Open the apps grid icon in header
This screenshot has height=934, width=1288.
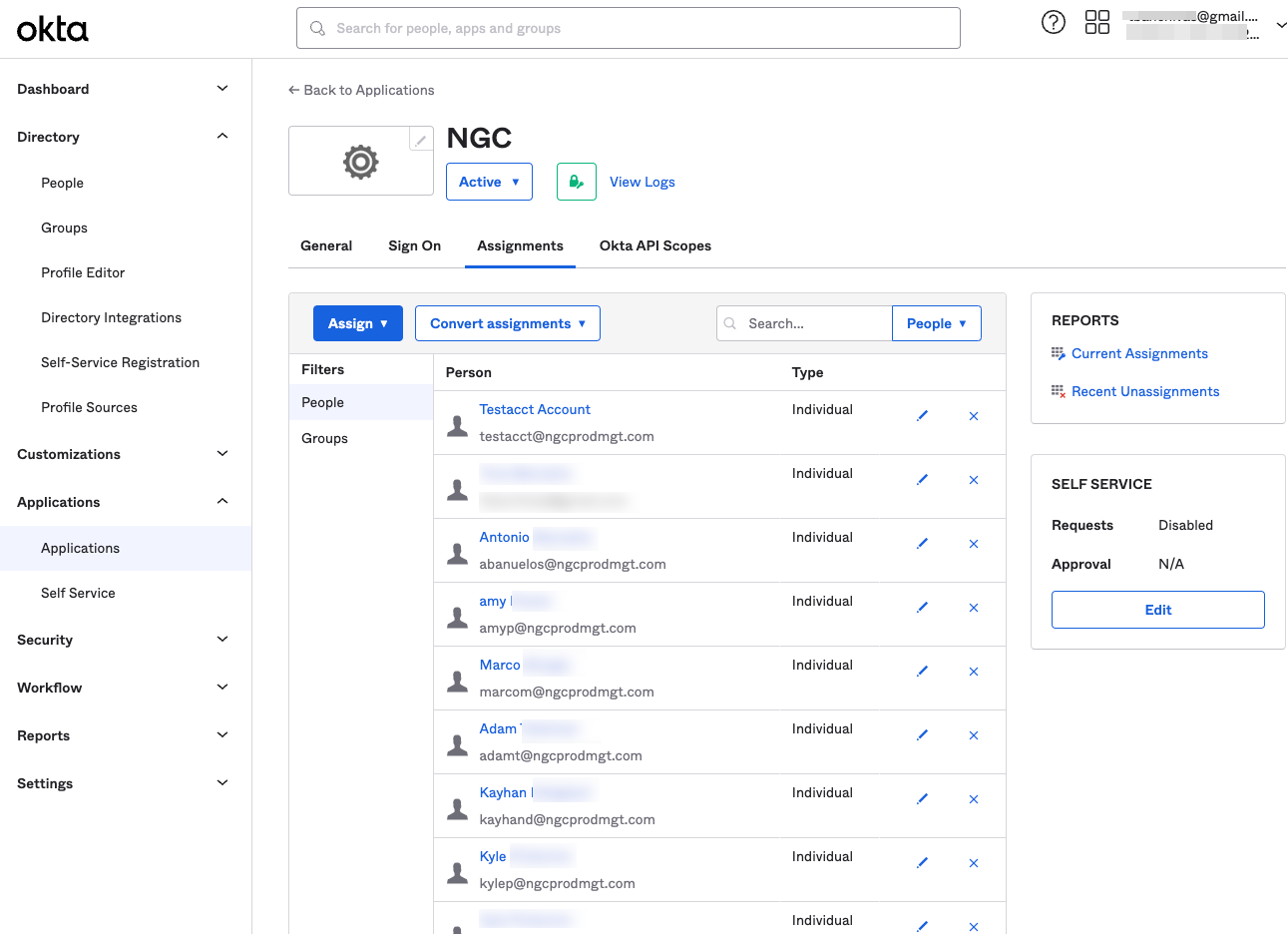(x=1096, y=22)
